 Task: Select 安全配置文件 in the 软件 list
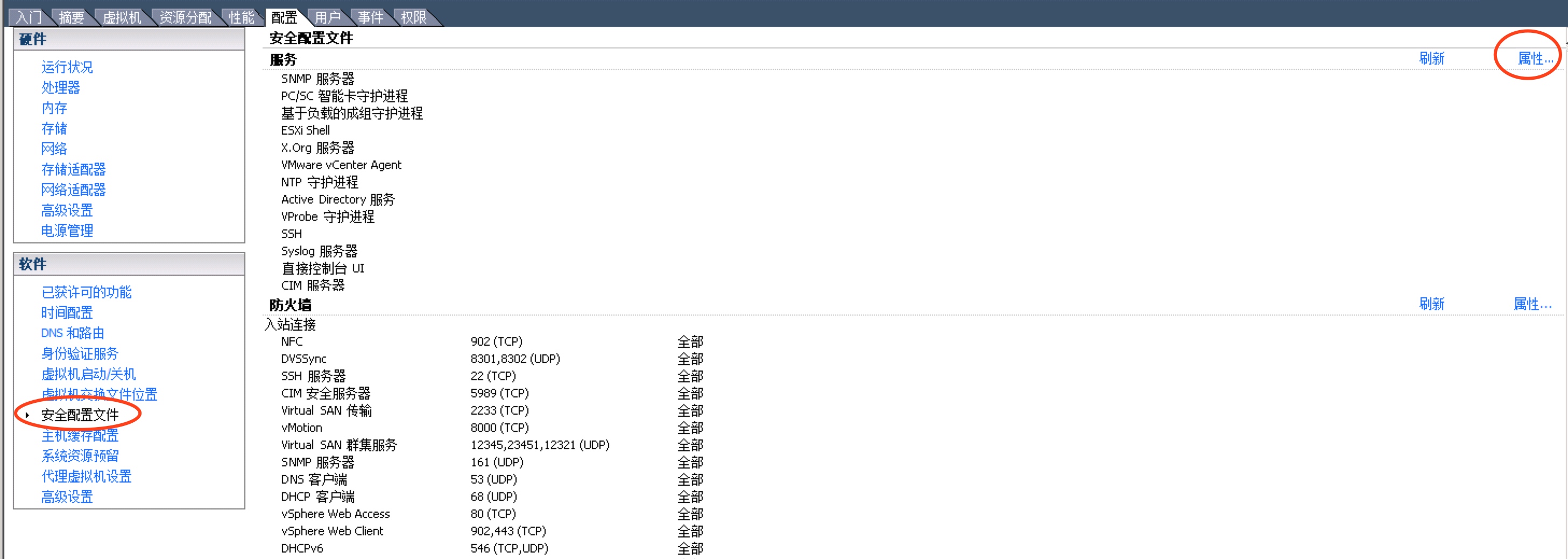tap(80, 415)
